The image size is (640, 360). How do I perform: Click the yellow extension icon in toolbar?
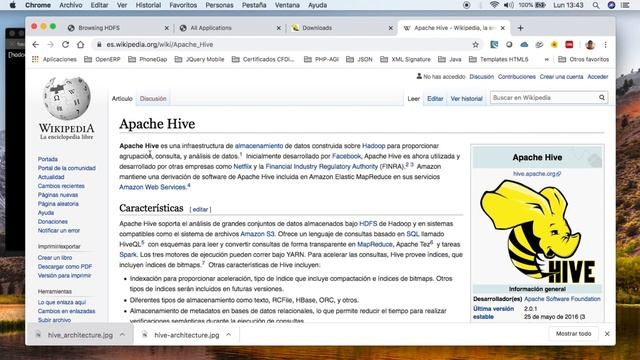[554, 44]
